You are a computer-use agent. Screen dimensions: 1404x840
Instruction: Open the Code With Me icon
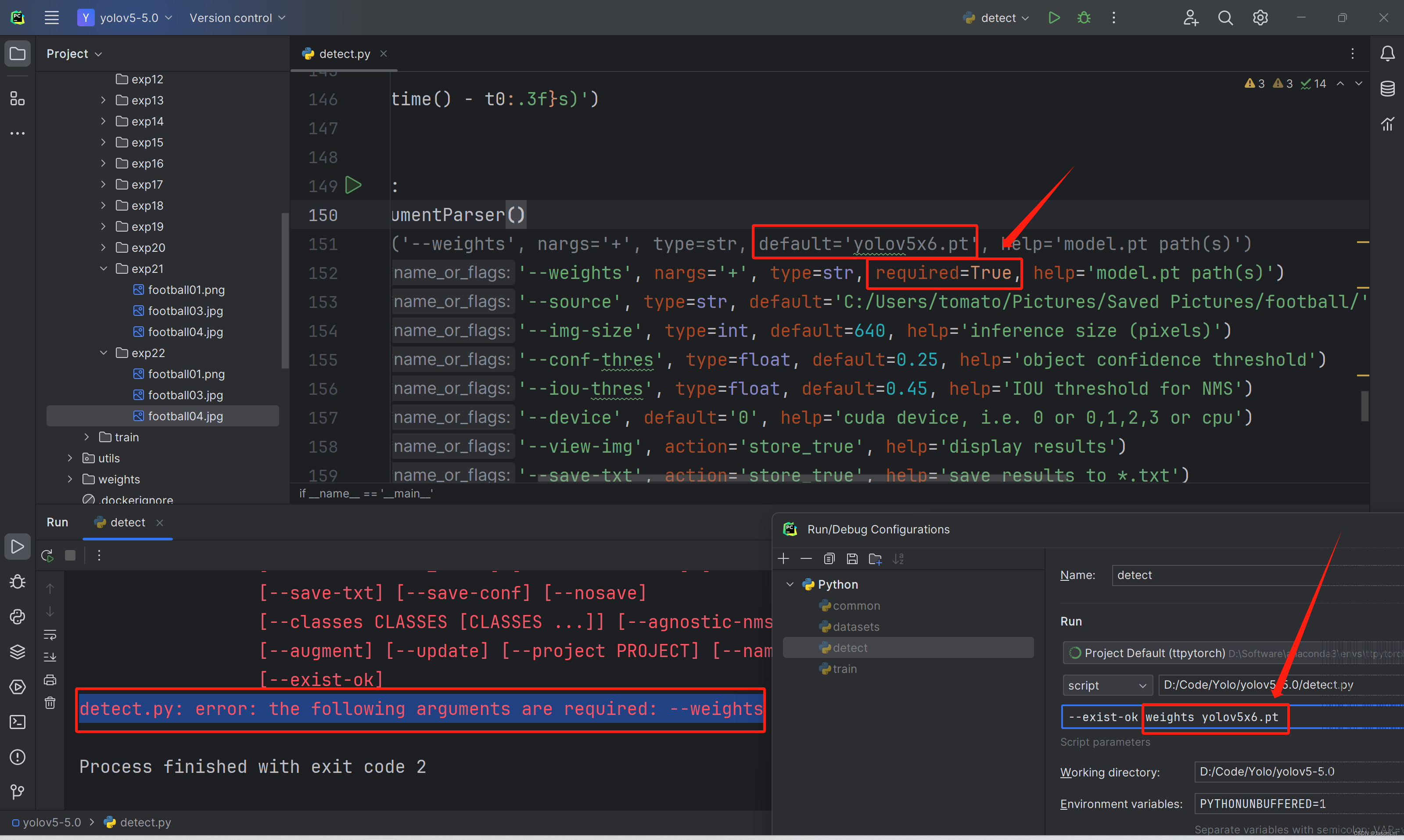click(x=1191, y=18)
